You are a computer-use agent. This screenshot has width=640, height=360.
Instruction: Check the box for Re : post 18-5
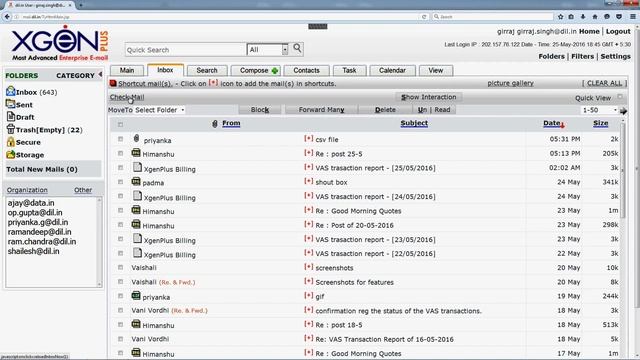click(x=120, y=324)
